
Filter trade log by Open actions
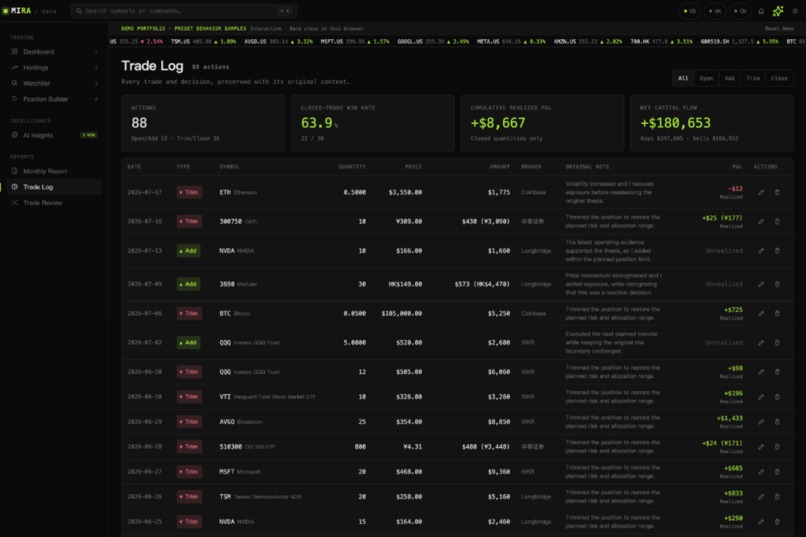(x=706, y=78)
